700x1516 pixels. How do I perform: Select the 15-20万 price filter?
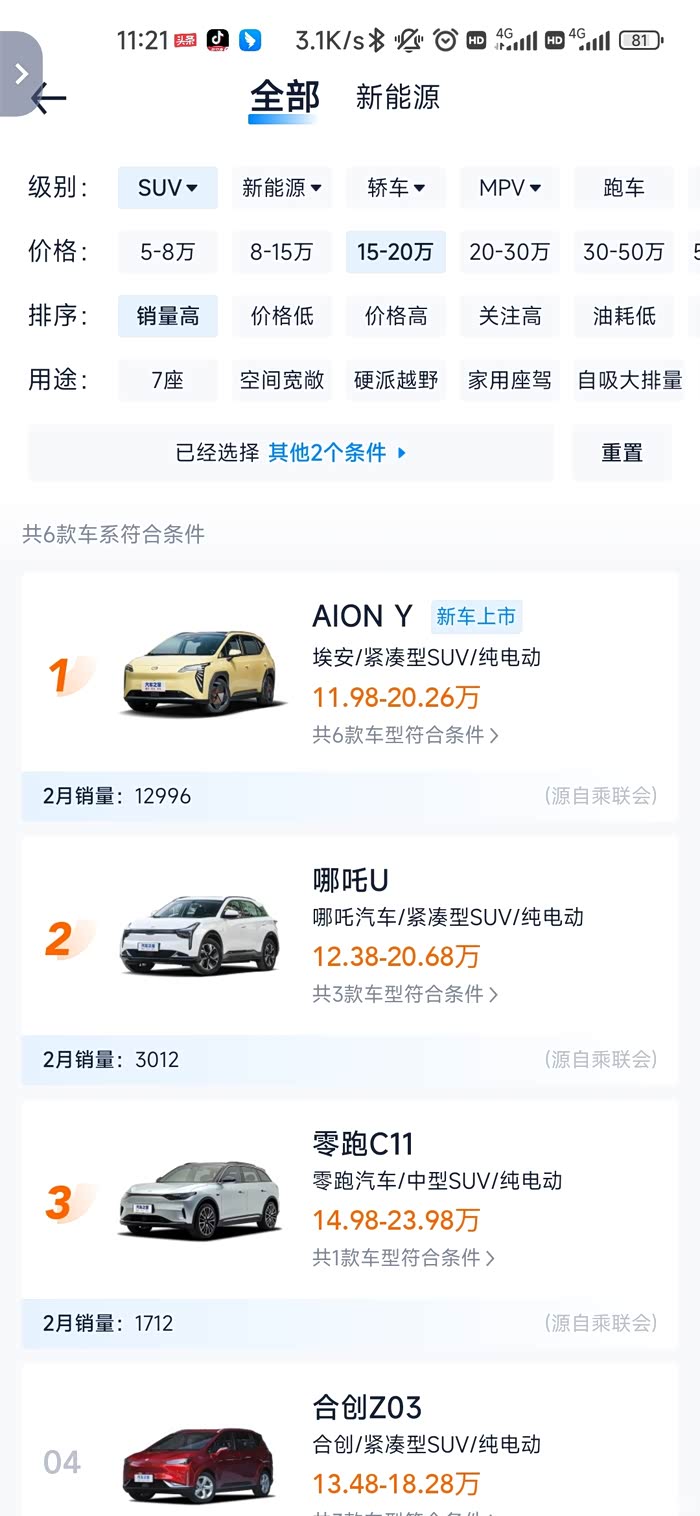pos(396,252)
